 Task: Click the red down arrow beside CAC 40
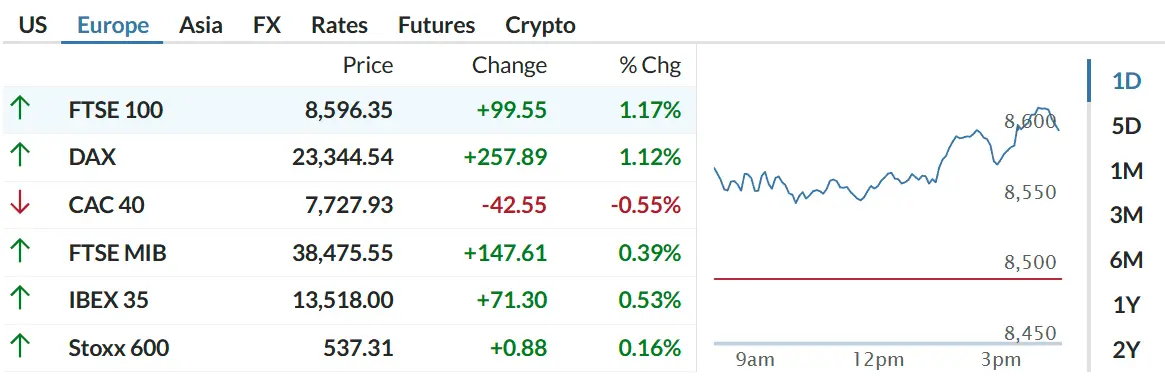coord(19,205)
